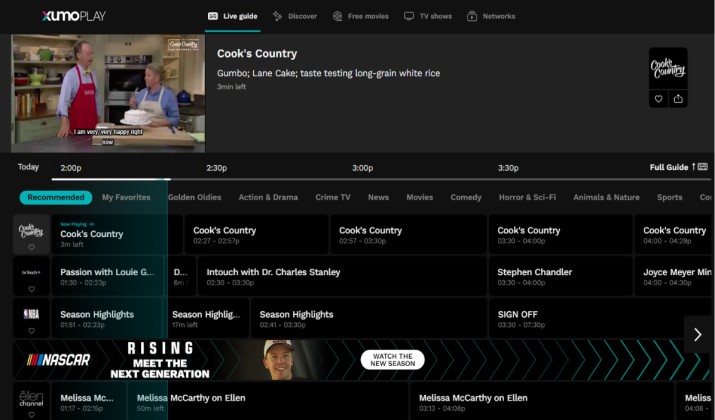Click the 3:00p time marker
The width and height of the screenshot is (715, 420).
[x=363, y=168]
